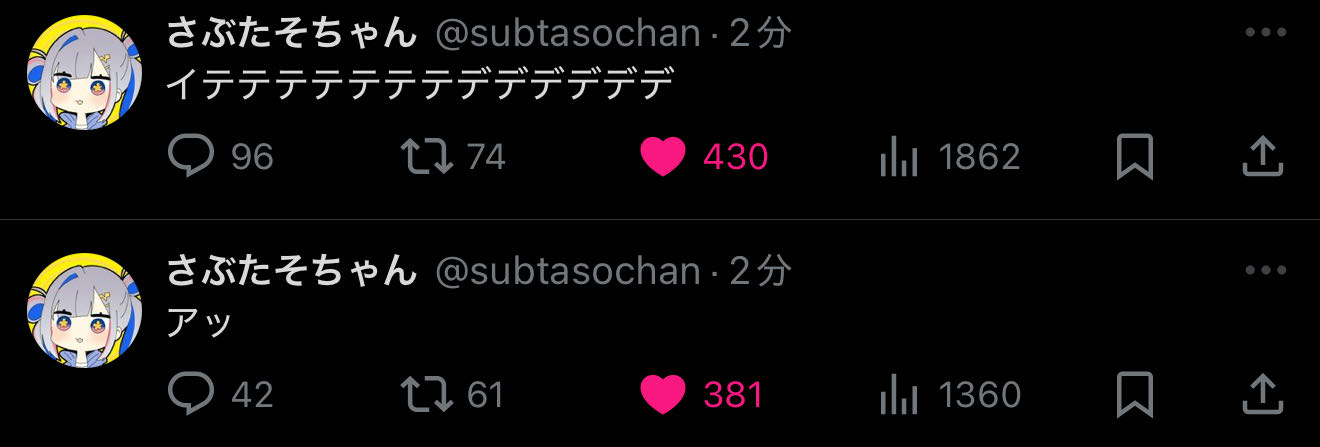Open the イテテテテ tweet text
The image size is (1320, 447).
[x=419, y=85]
